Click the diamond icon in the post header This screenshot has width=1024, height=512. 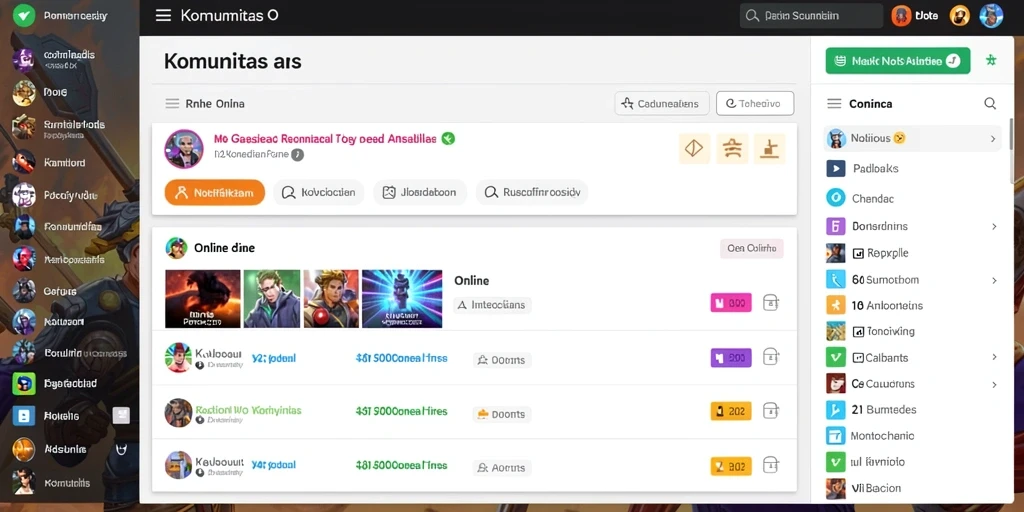(x=694, y=150)
